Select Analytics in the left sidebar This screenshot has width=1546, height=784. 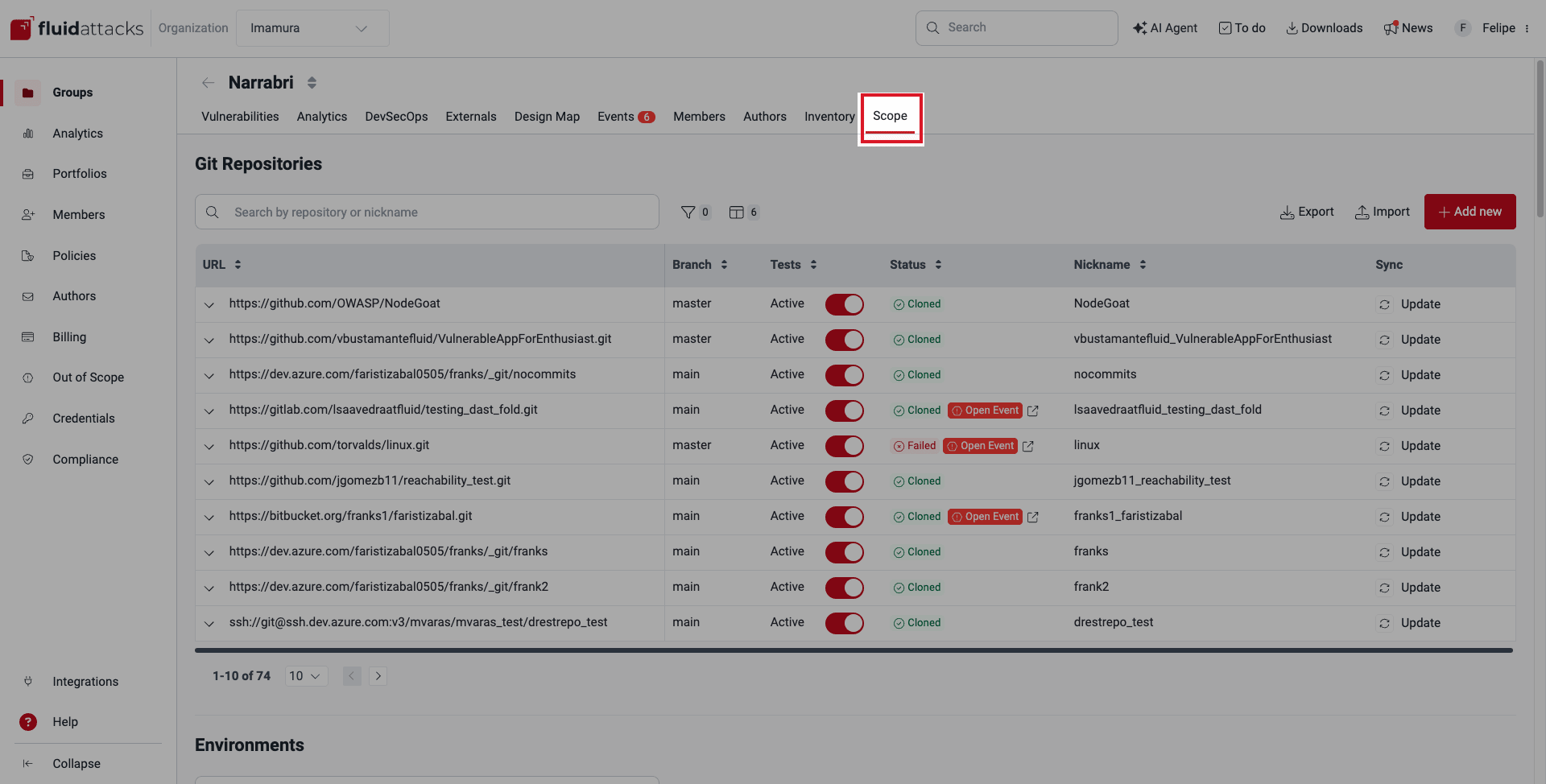click(x=77, y=133)
